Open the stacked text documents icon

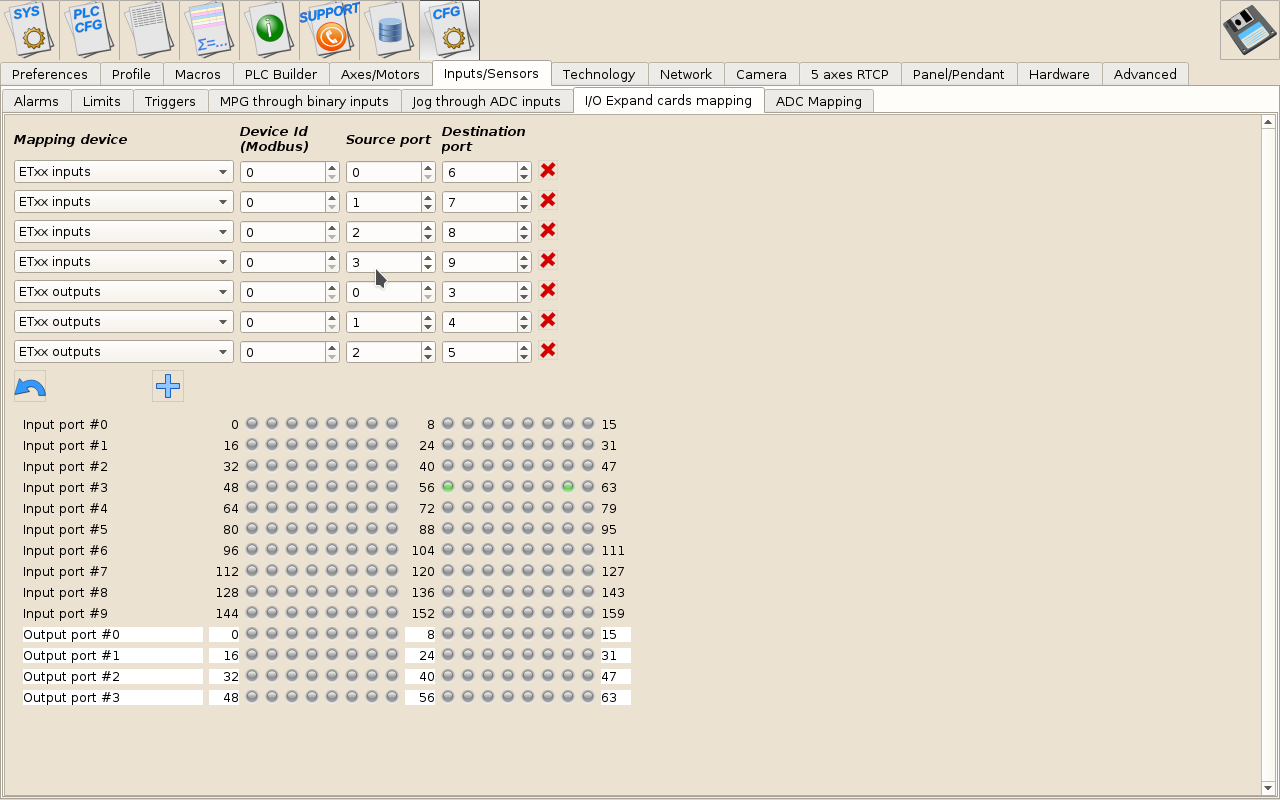pyautogui.click(x=150, y=30)
